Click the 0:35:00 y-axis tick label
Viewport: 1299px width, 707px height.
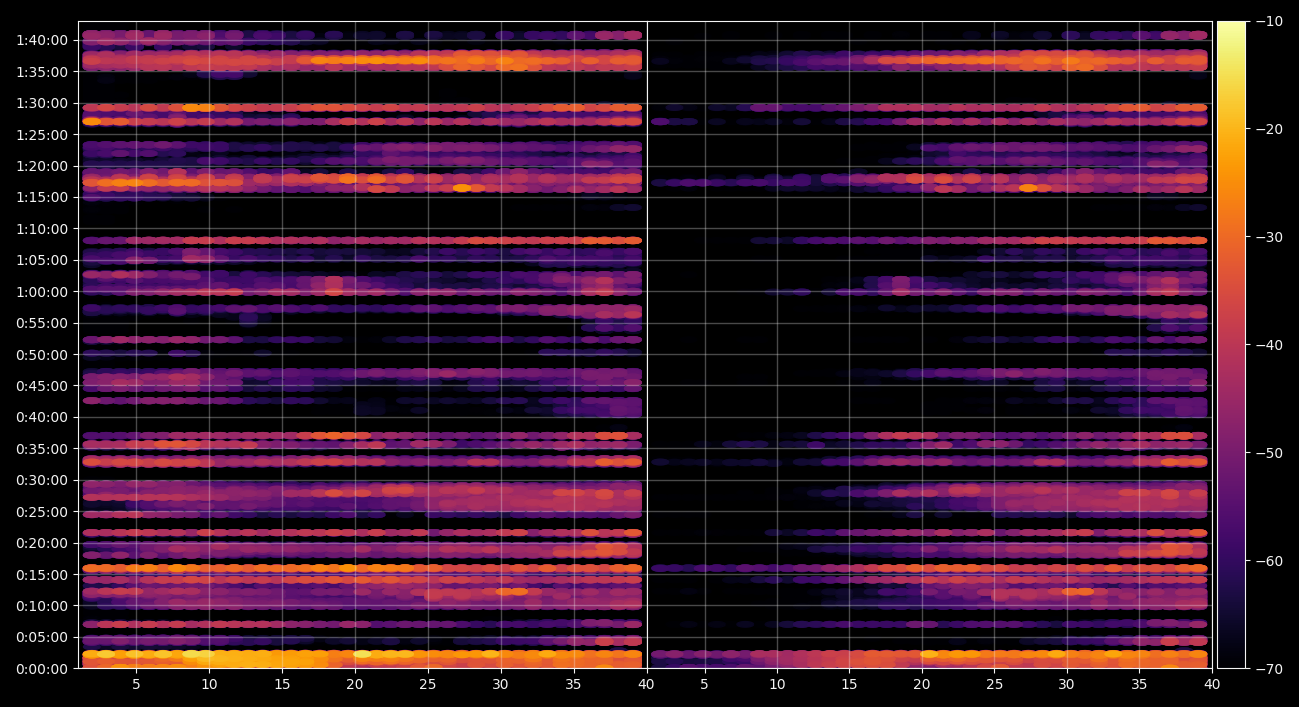[42, 448]
